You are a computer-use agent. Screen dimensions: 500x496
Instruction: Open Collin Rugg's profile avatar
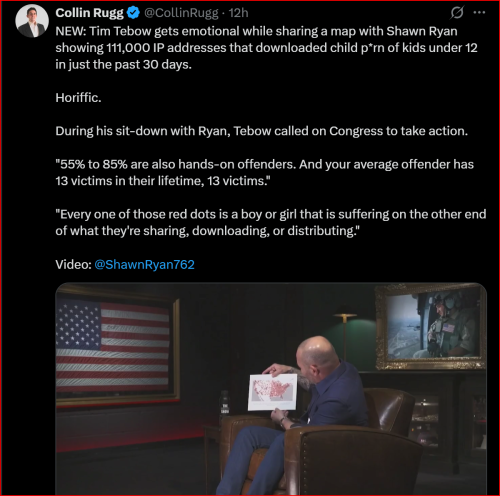click(32, 21)
